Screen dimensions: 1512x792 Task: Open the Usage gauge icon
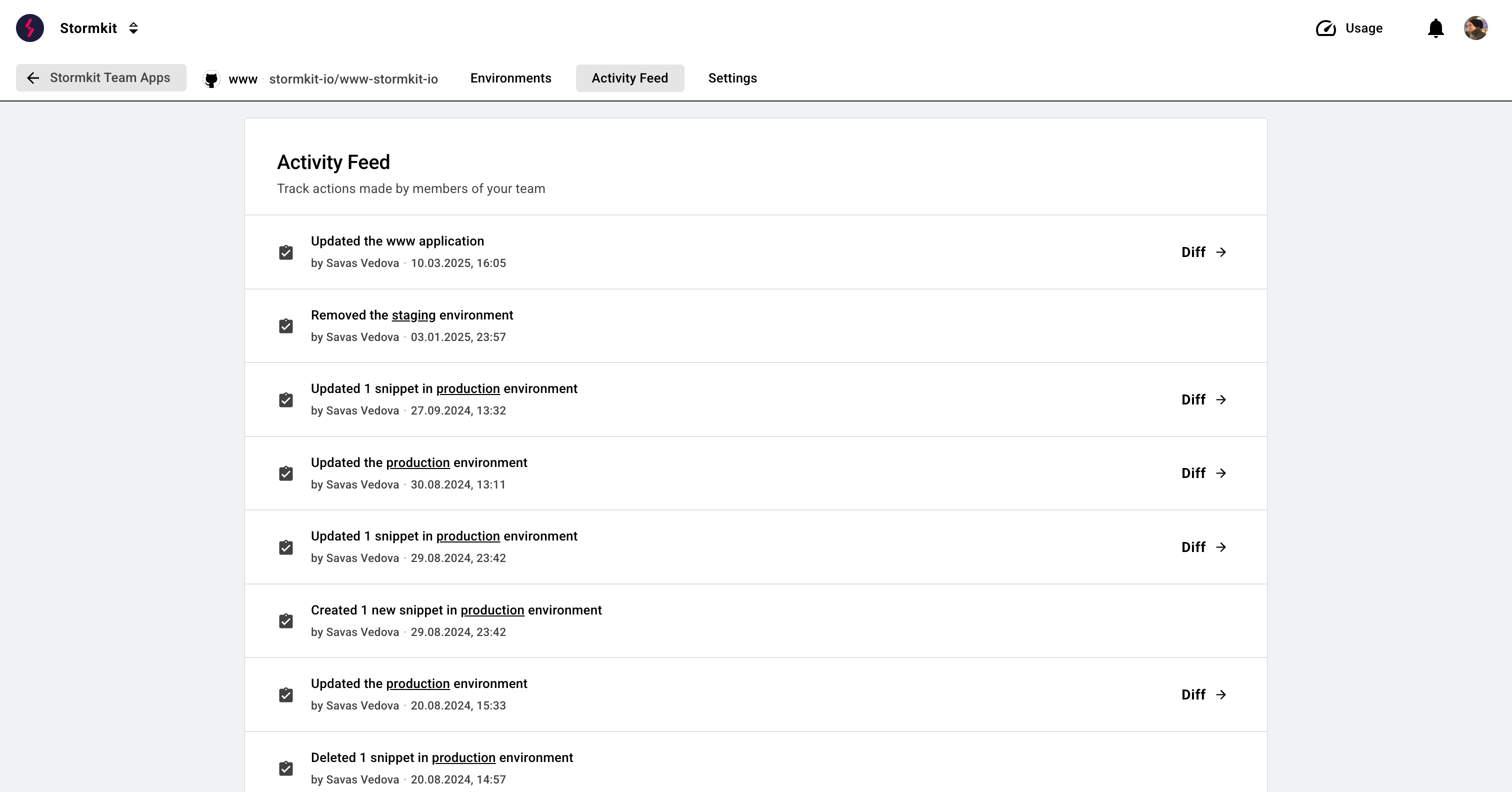tap(1325, 28)
